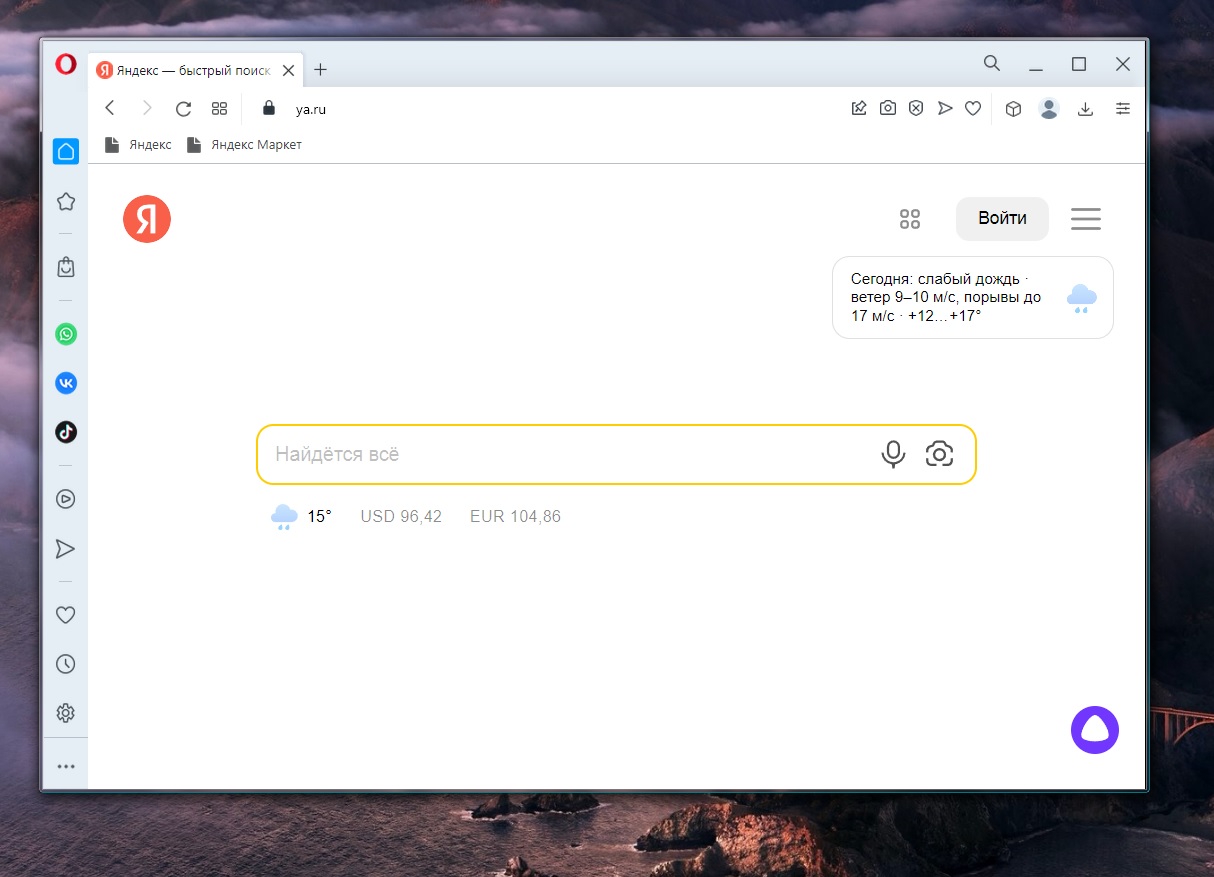1214x877 pixels.
Task: Open TikTok in the sidebar
Action: [x=66, y=432]
